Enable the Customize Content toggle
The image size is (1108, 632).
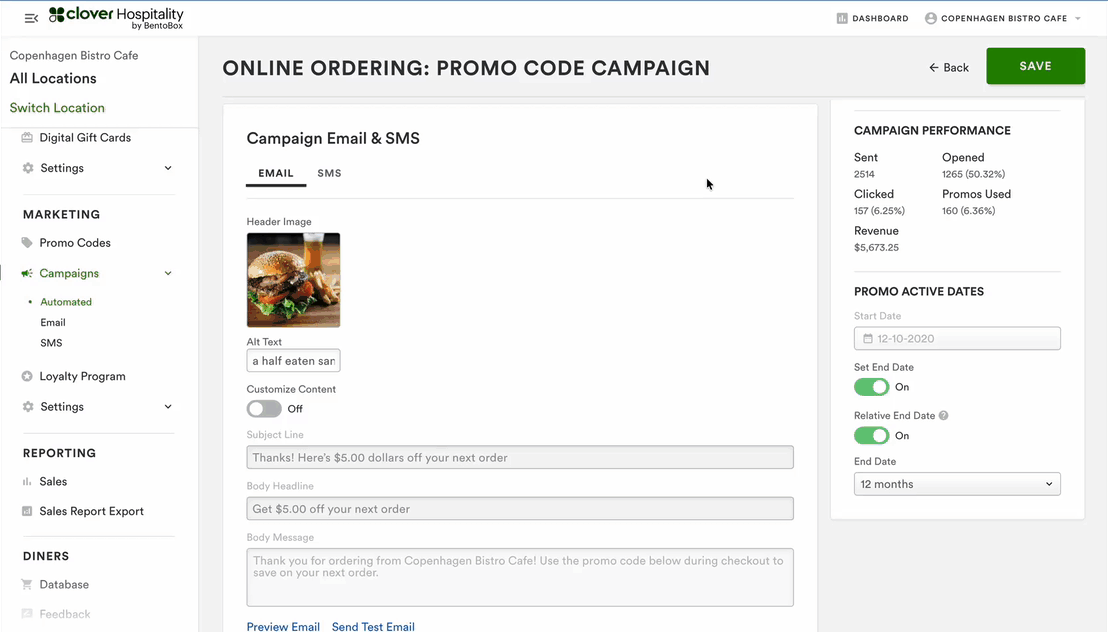[264, 409]
